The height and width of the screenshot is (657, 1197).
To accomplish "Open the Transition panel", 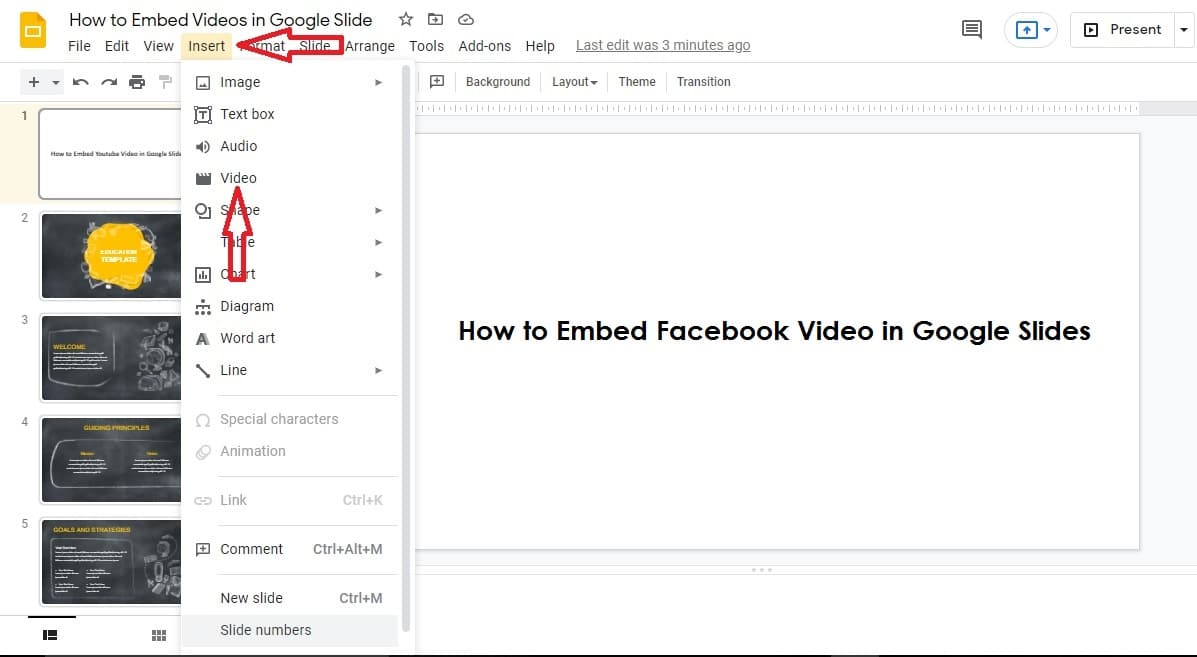I will coord(703,82).
